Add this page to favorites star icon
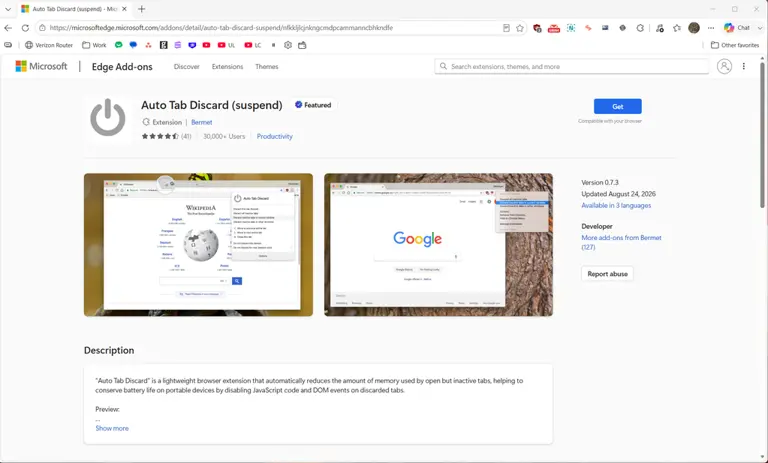This screenshot has width=768, height=463. 520,28
